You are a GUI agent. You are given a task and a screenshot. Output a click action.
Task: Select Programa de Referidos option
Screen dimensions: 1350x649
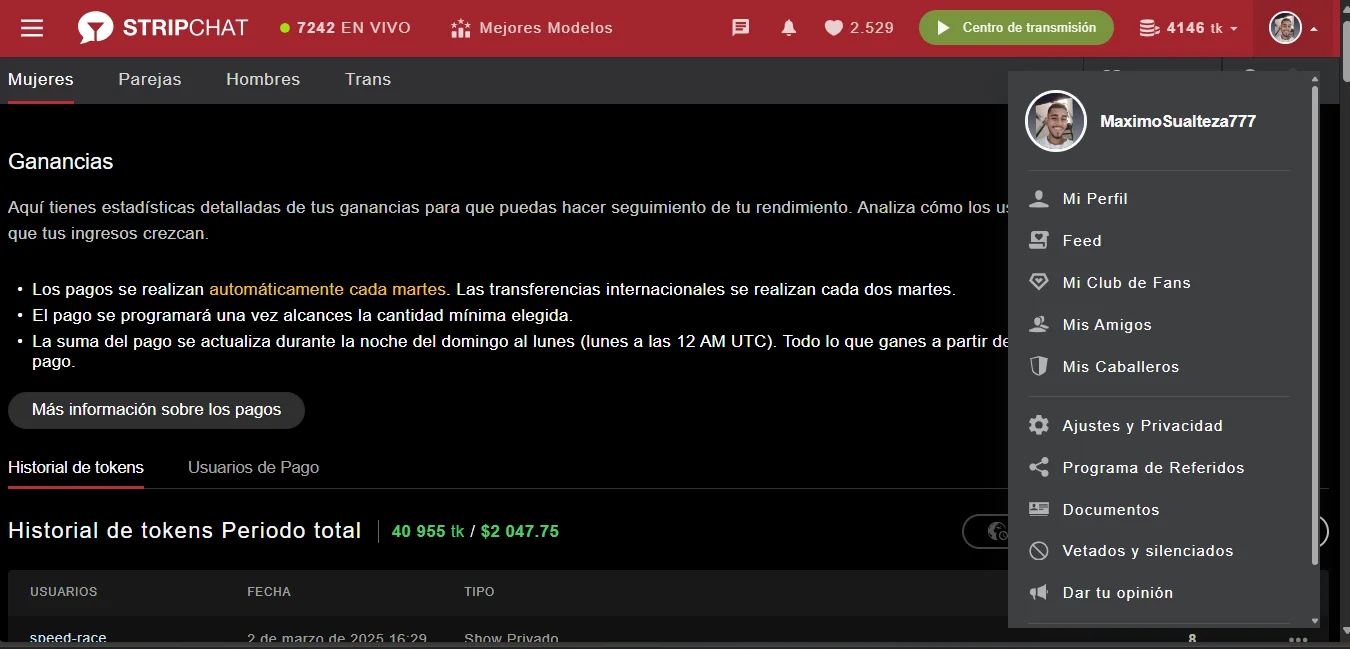pyautogui.click(x=1153, y=468)
